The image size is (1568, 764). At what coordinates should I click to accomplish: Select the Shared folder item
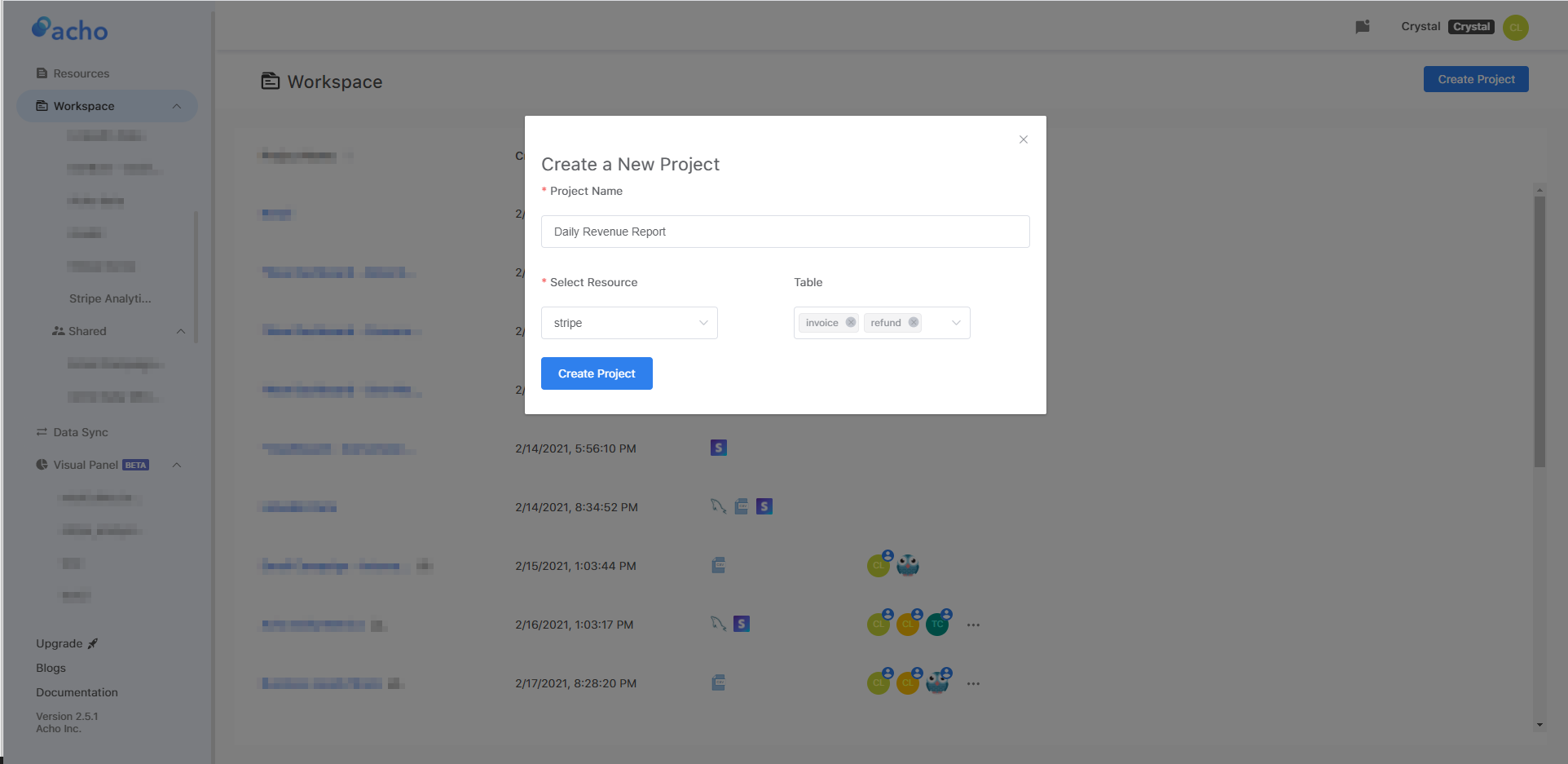tap(79, 331)
